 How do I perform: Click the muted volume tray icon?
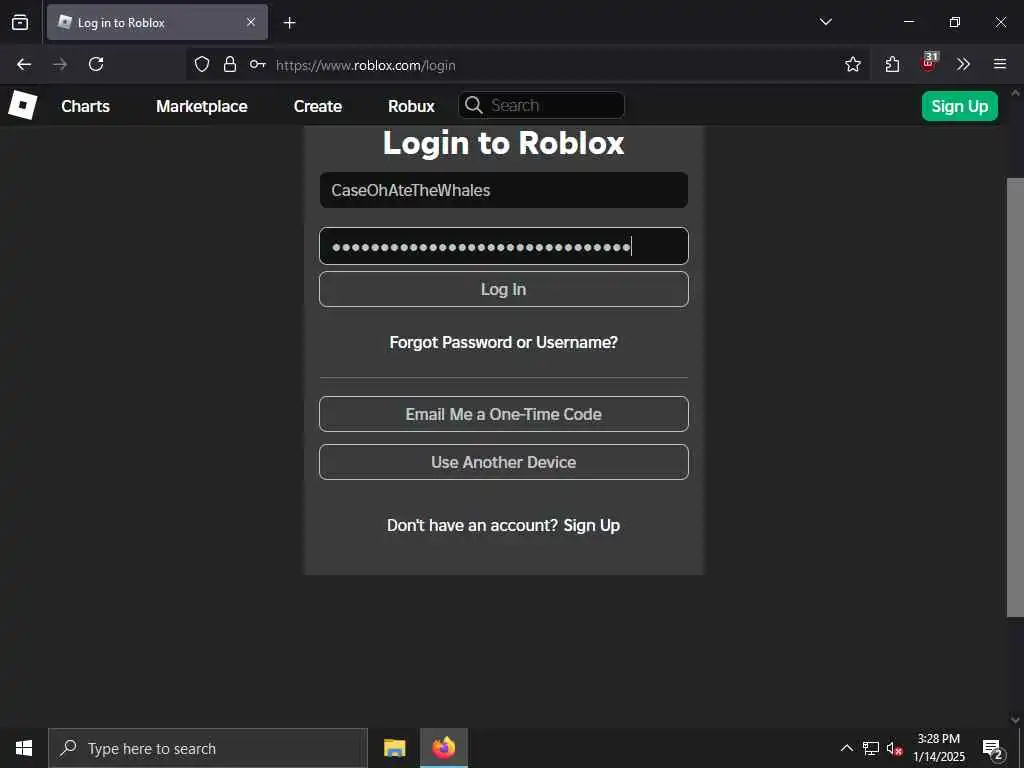(x=894, y=748)
